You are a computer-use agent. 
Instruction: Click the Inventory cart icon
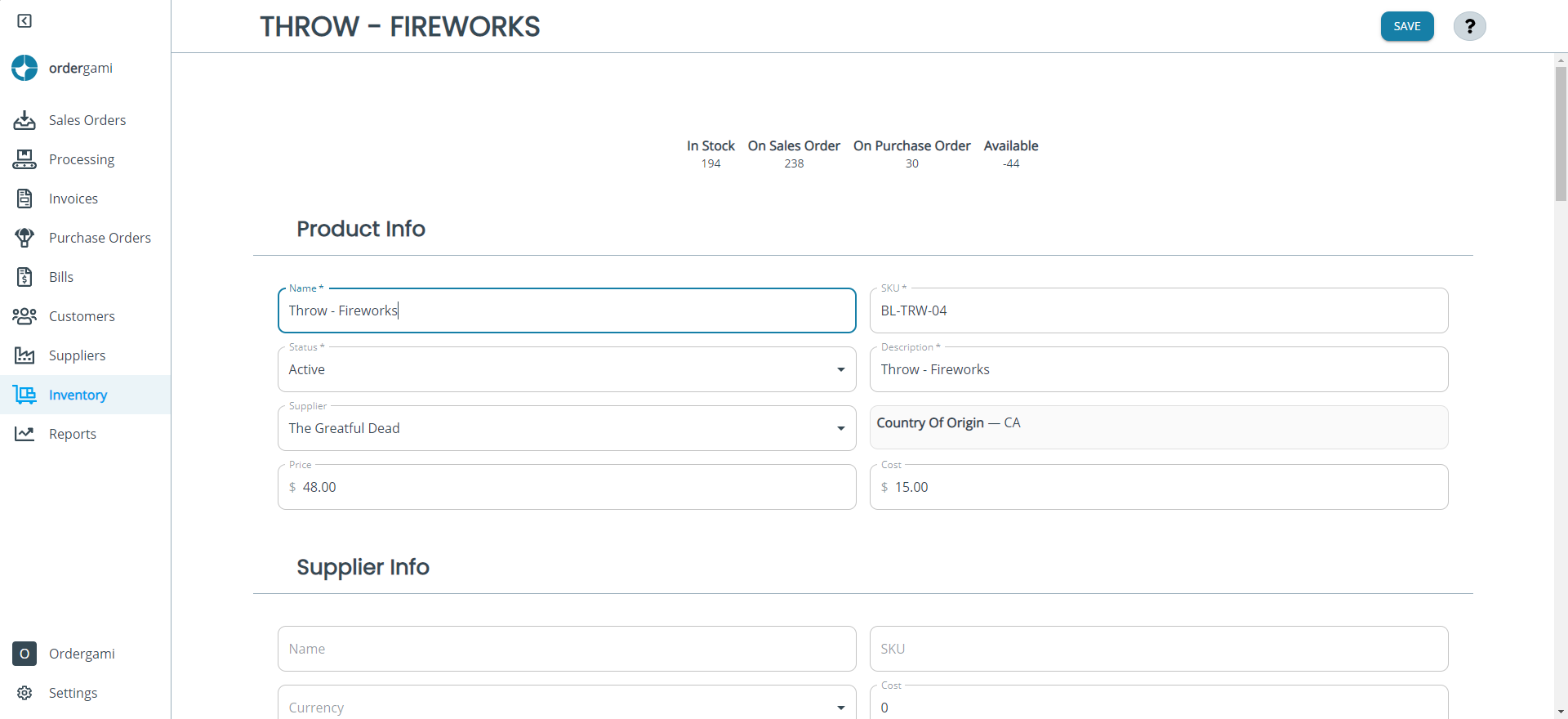point(24,395)
